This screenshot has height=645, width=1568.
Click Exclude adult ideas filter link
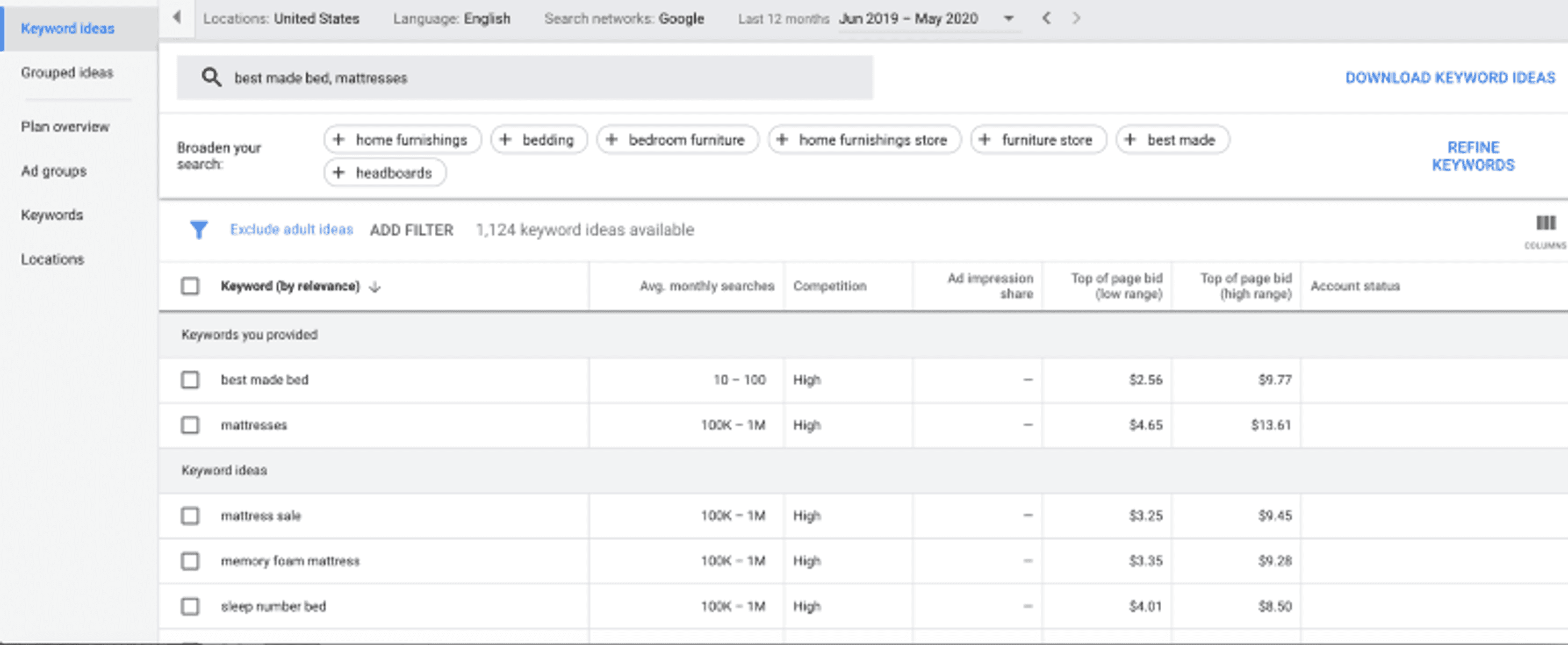point(292,230)
